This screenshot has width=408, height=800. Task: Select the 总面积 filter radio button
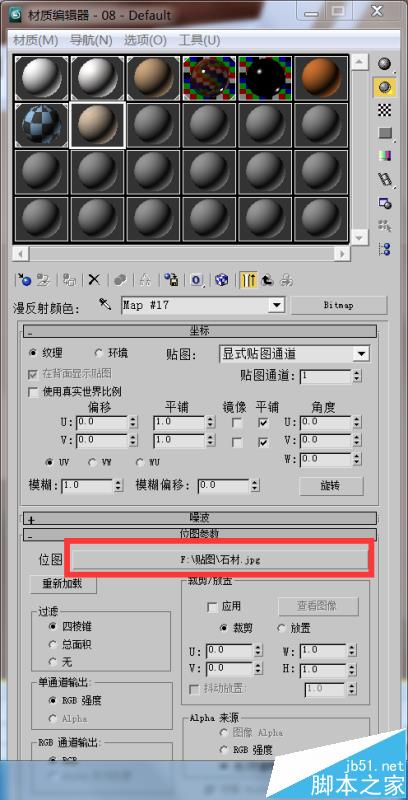coord(53,644)
